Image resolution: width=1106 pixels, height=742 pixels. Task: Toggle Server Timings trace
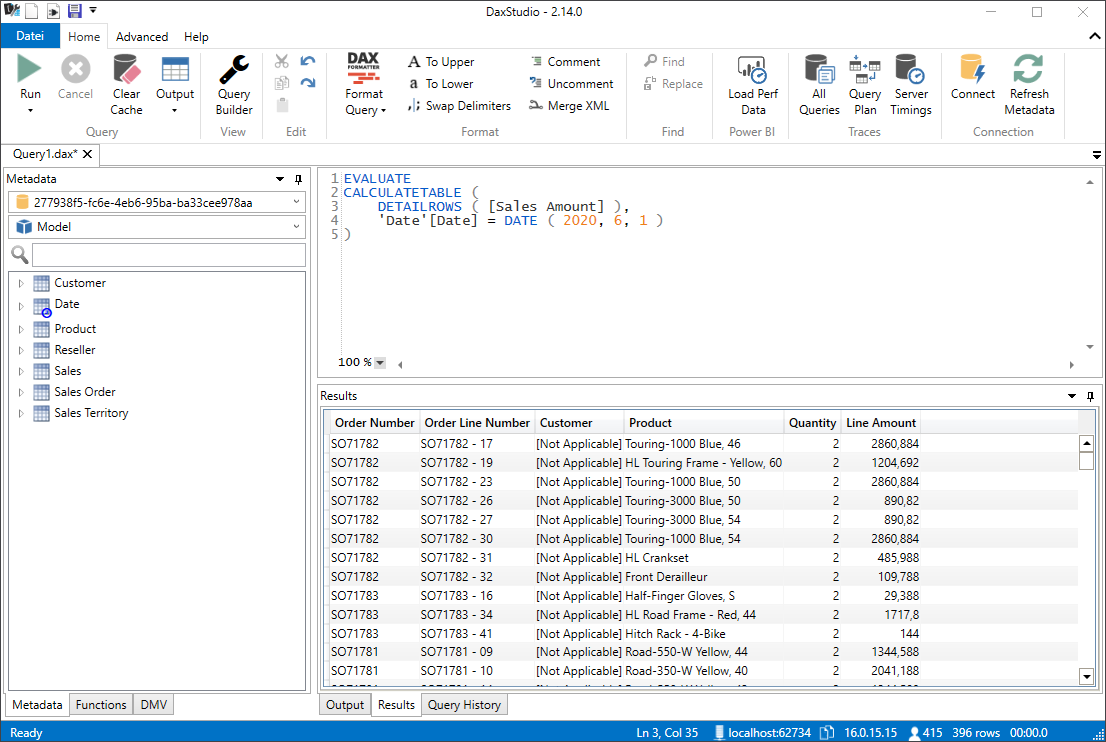coord(911,85)
